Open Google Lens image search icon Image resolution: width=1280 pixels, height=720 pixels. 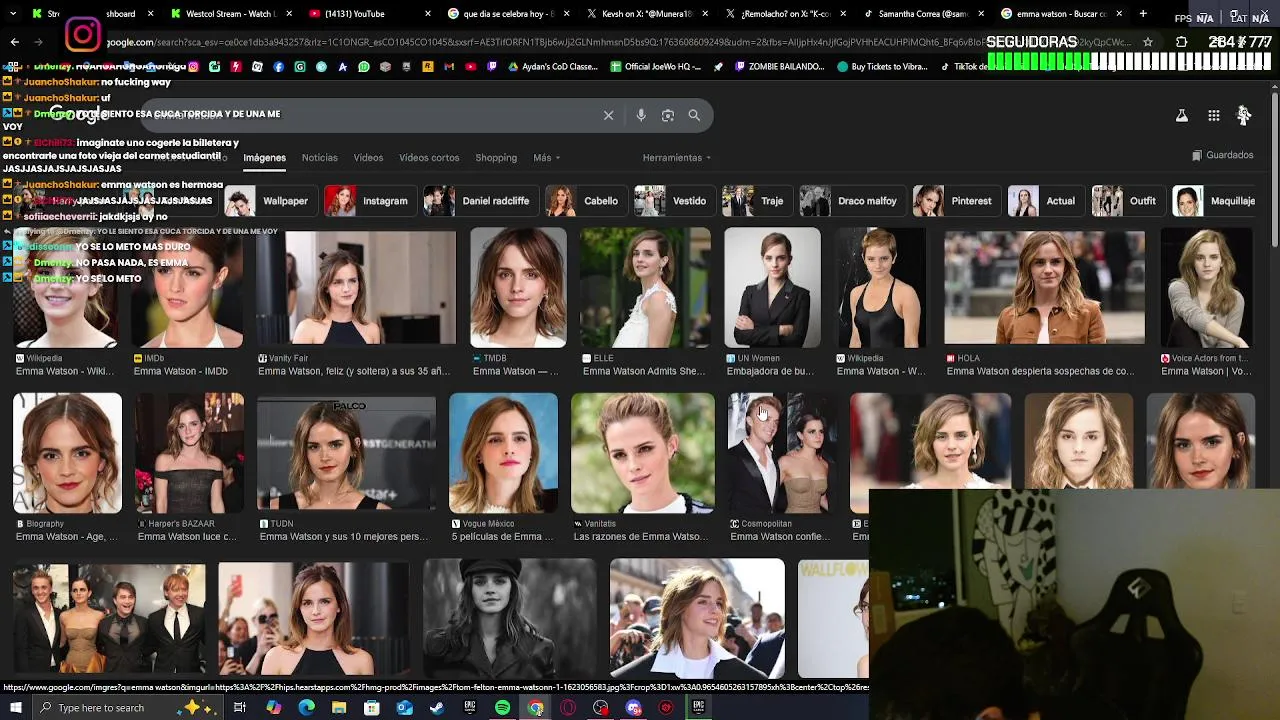pos(668,115)
